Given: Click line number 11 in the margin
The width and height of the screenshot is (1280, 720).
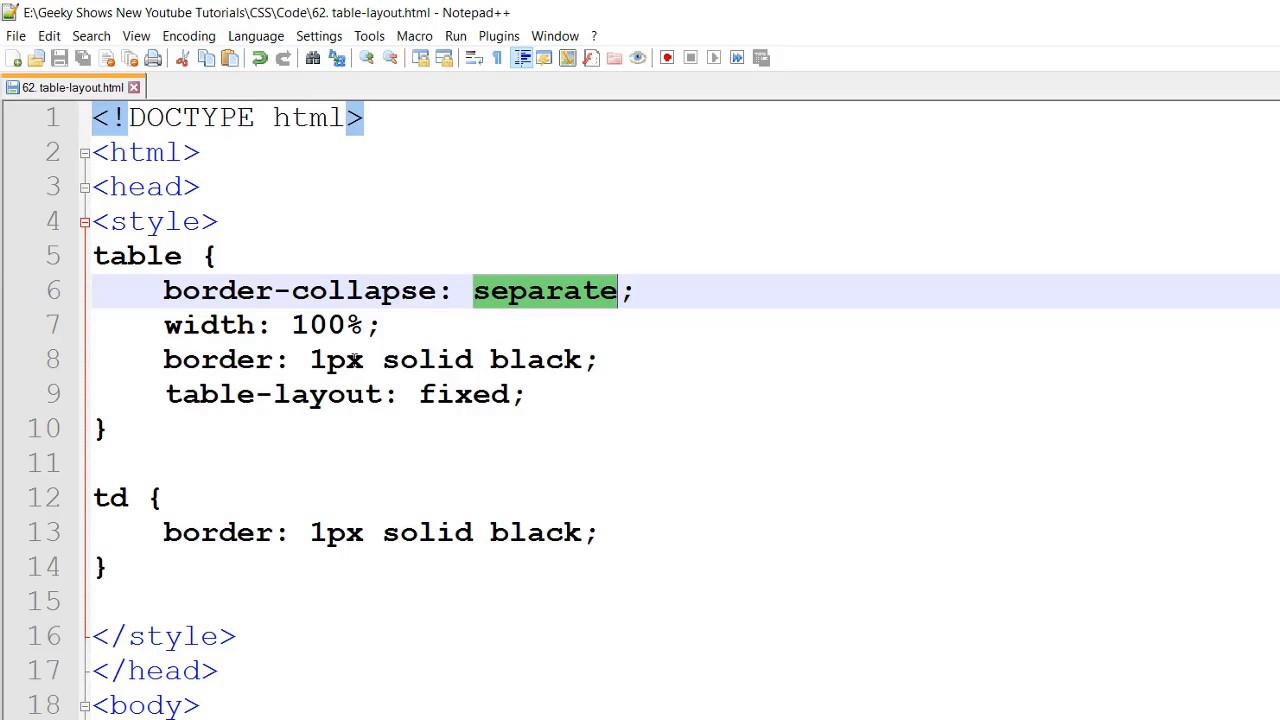Looking at the screenshot, I should pos(44,463).
